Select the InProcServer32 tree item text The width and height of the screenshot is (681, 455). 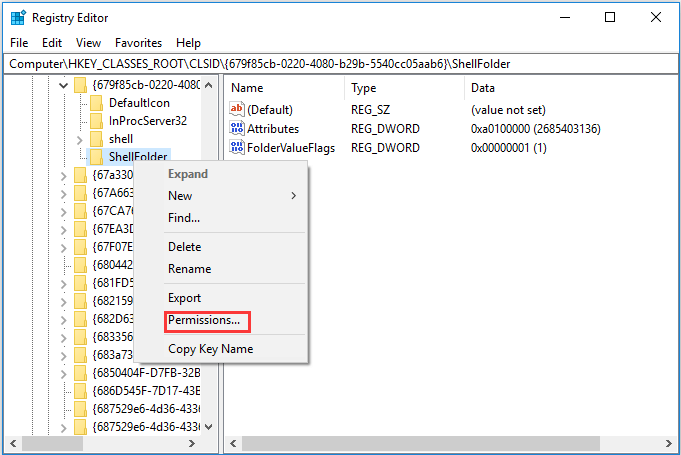pyautogui.click(x=148, y=121)
